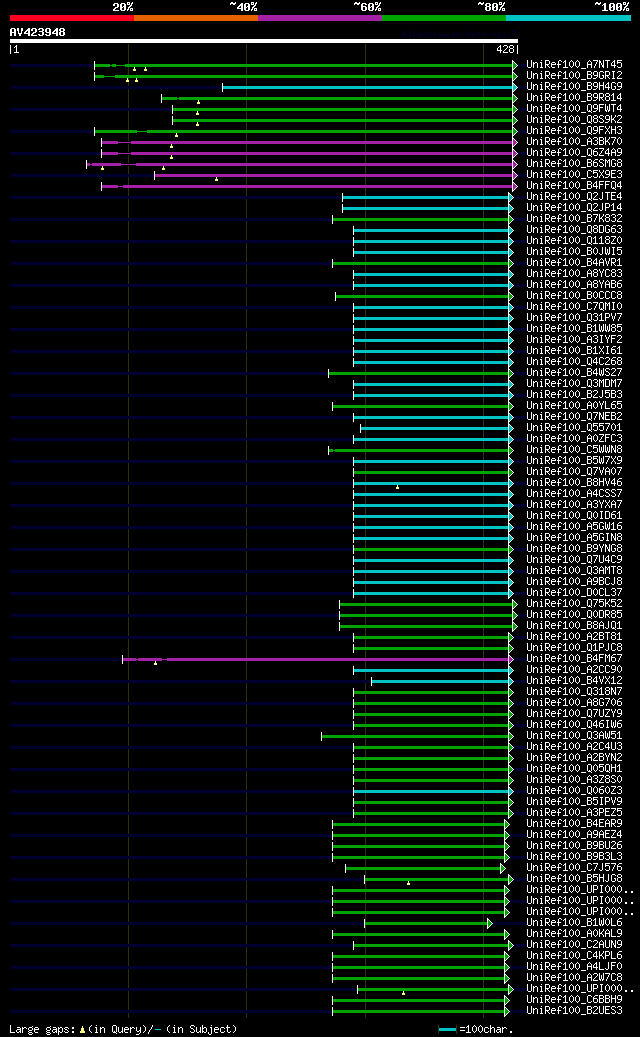Image resolution: width=640 pixels, height=1037 pixels.
Task: Click hit label UniRef100_D0CL37
Action: (x=574, y=593)
